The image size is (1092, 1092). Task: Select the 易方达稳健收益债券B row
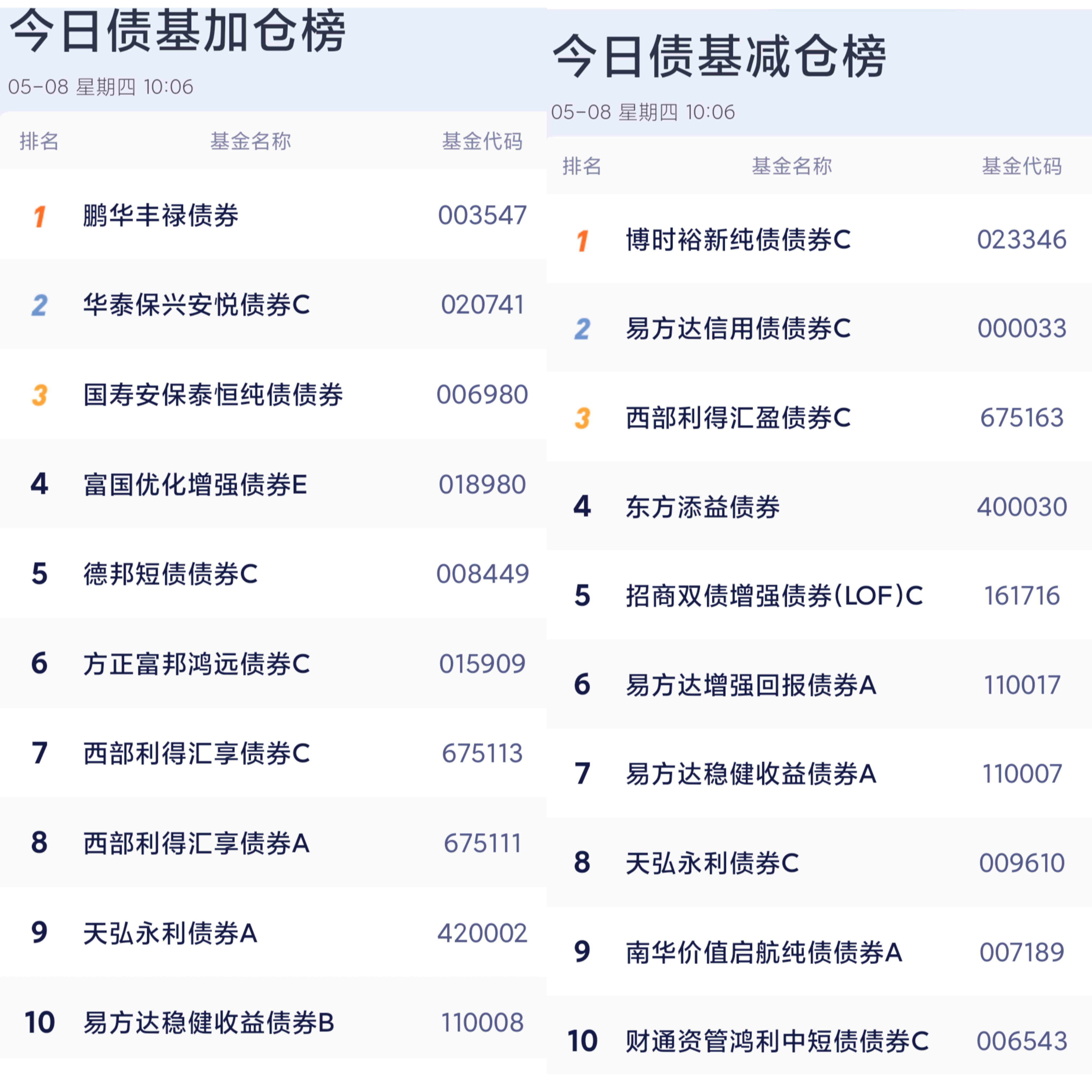point(208,1023)
